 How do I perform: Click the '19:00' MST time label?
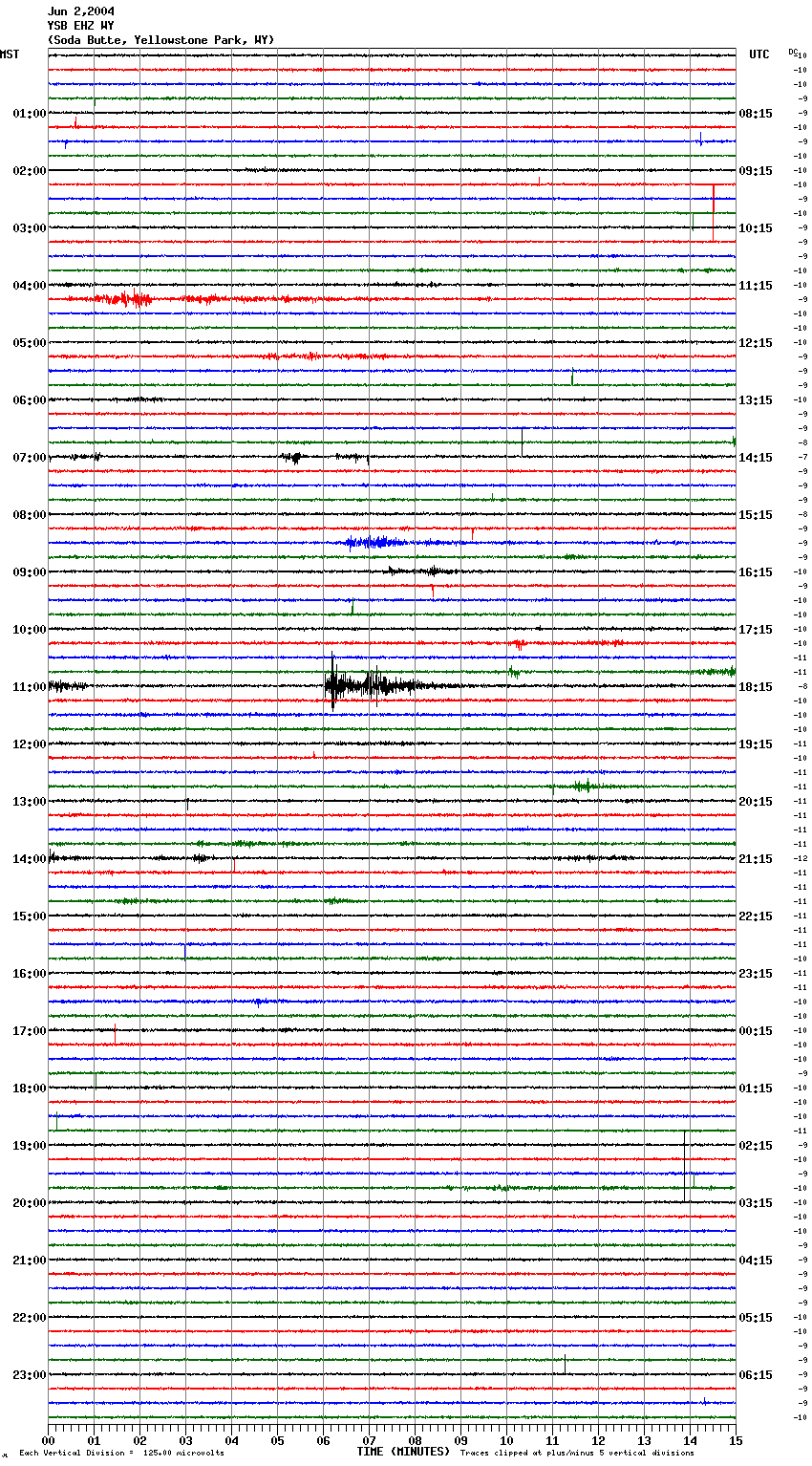pyautogui.click(x=30, y=1146)
